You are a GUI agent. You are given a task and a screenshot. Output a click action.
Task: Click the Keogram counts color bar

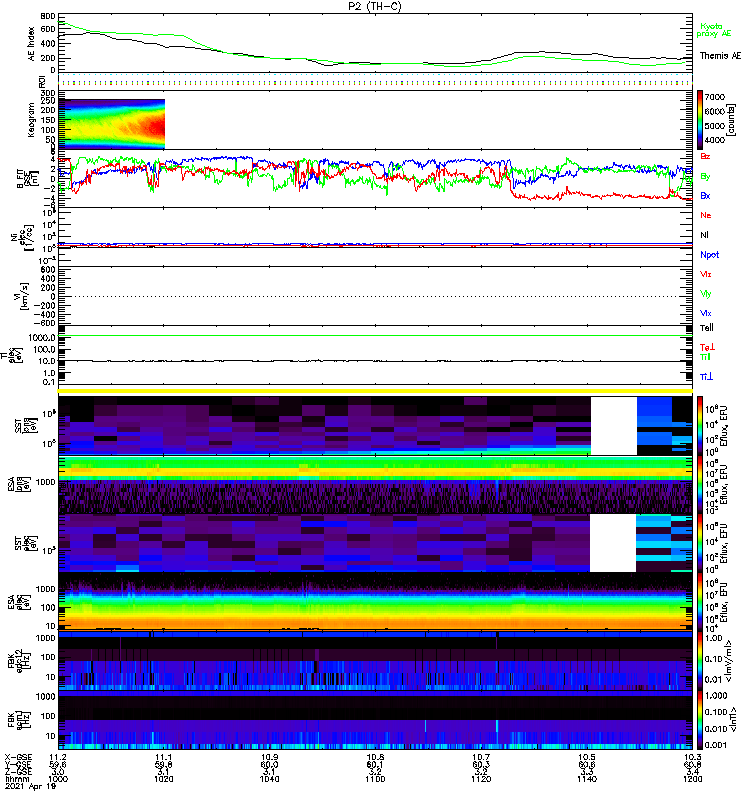699,120
